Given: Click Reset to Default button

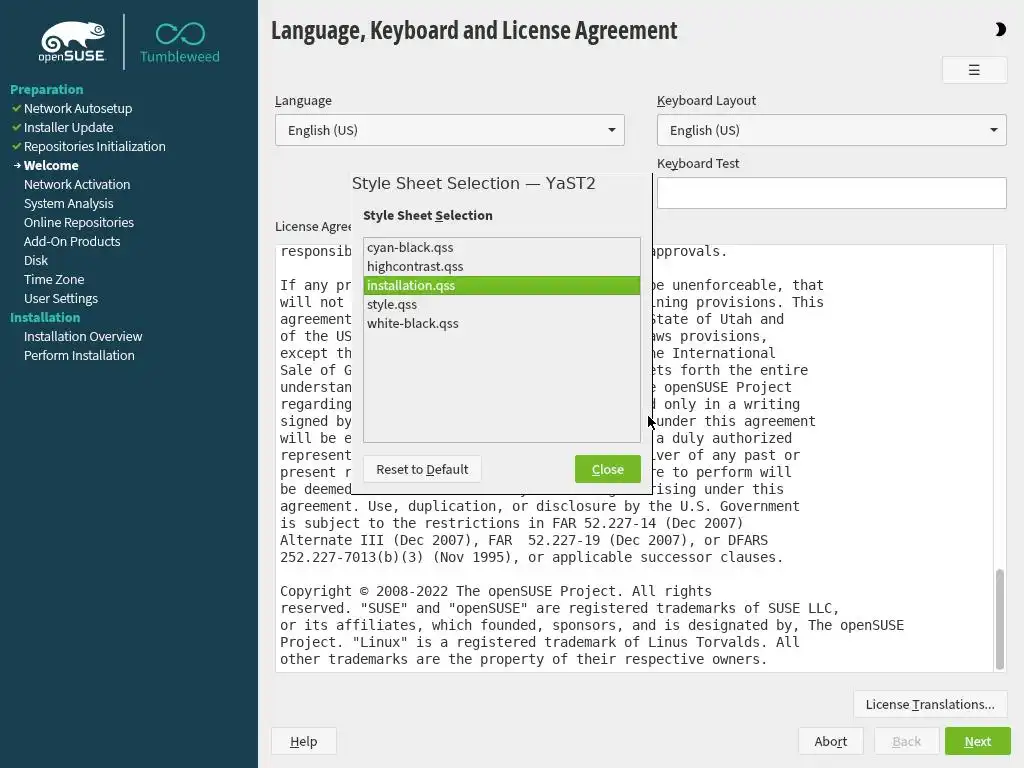Looking at the screenshot, I should click(422, 469).
